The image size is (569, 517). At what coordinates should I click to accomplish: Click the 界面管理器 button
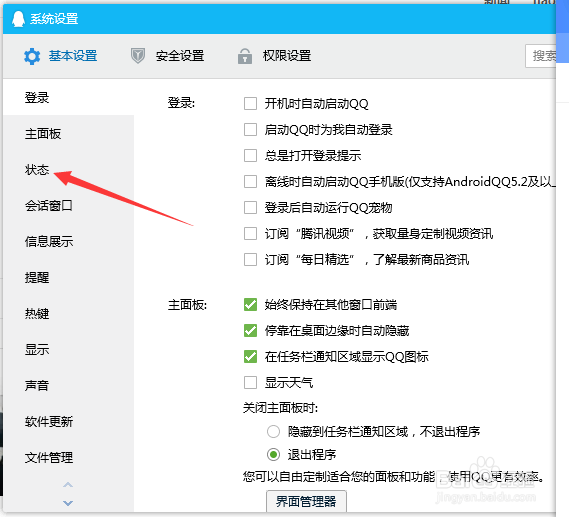306,501
